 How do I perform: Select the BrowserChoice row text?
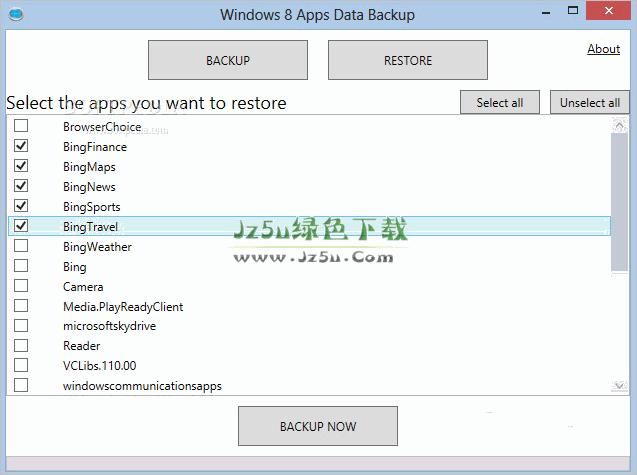(x=102, y=127)
